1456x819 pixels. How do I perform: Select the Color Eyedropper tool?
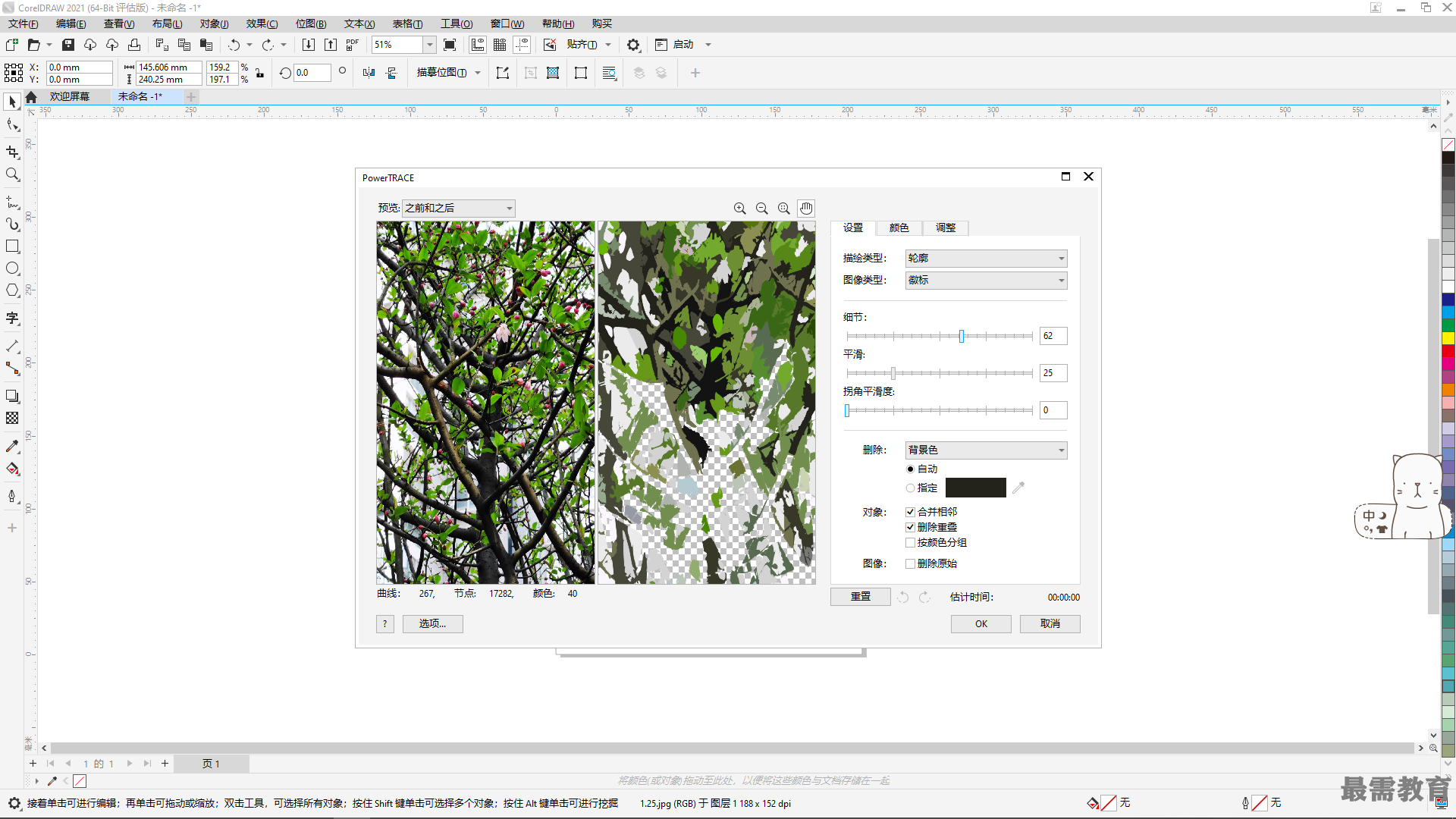point(12,446)
